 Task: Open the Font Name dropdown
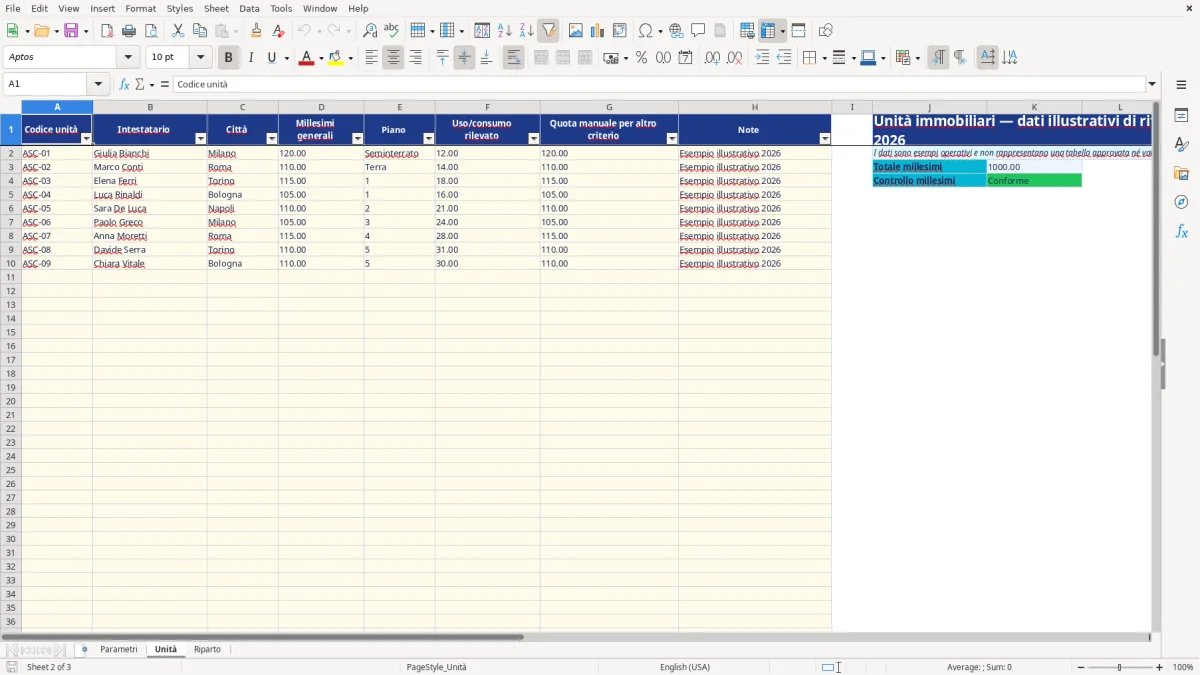pyautogui.click(x=129, y=58)
